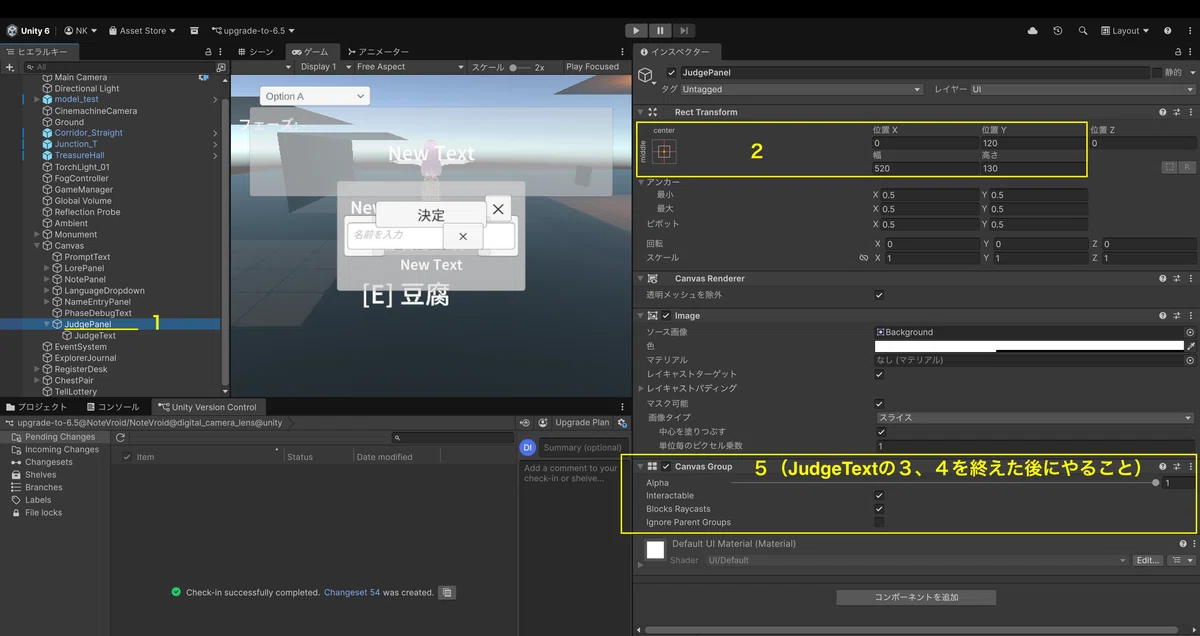Click the Image 色 color swatch
Screen dimensions: 1200x636
[1029, 346]
